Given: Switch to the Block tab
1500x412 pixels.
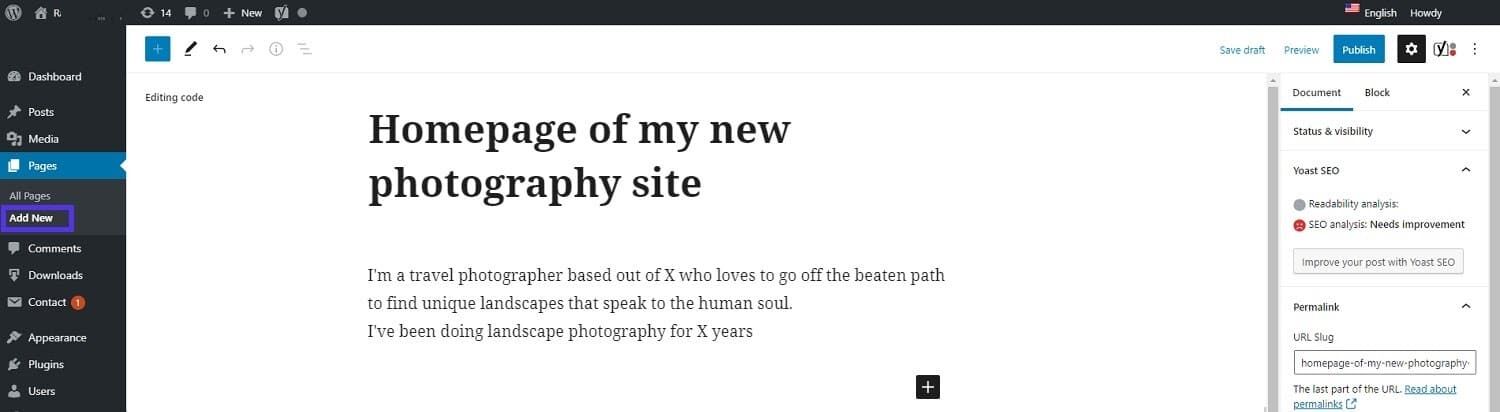Looking at the screenshot, I should pyautogui.click(x=1377, y=92).
